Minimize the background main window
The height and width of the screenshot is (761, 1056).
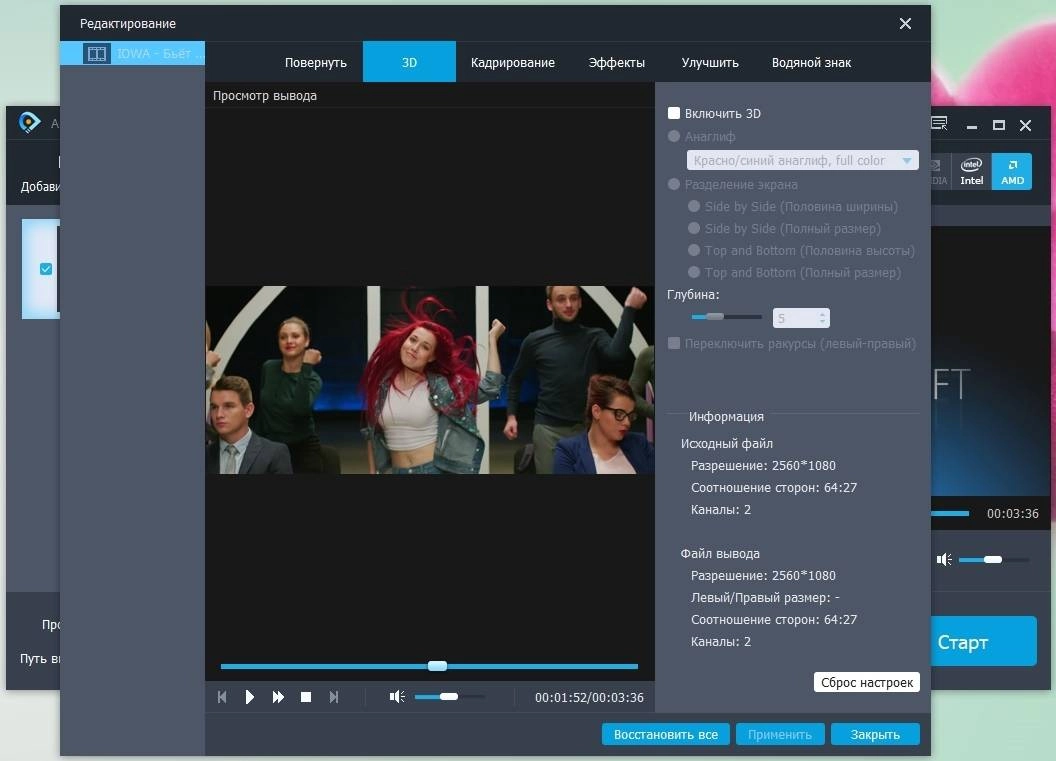tap(972, 126)
